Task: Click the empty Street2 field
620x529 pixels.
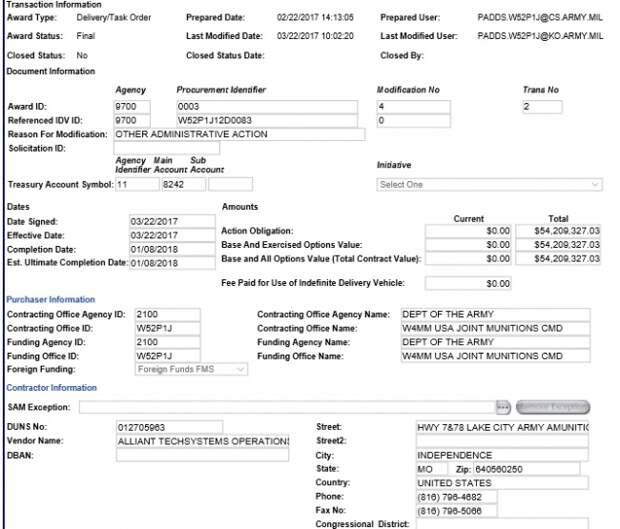Action: pyautogui.click(x=502, y=441)
